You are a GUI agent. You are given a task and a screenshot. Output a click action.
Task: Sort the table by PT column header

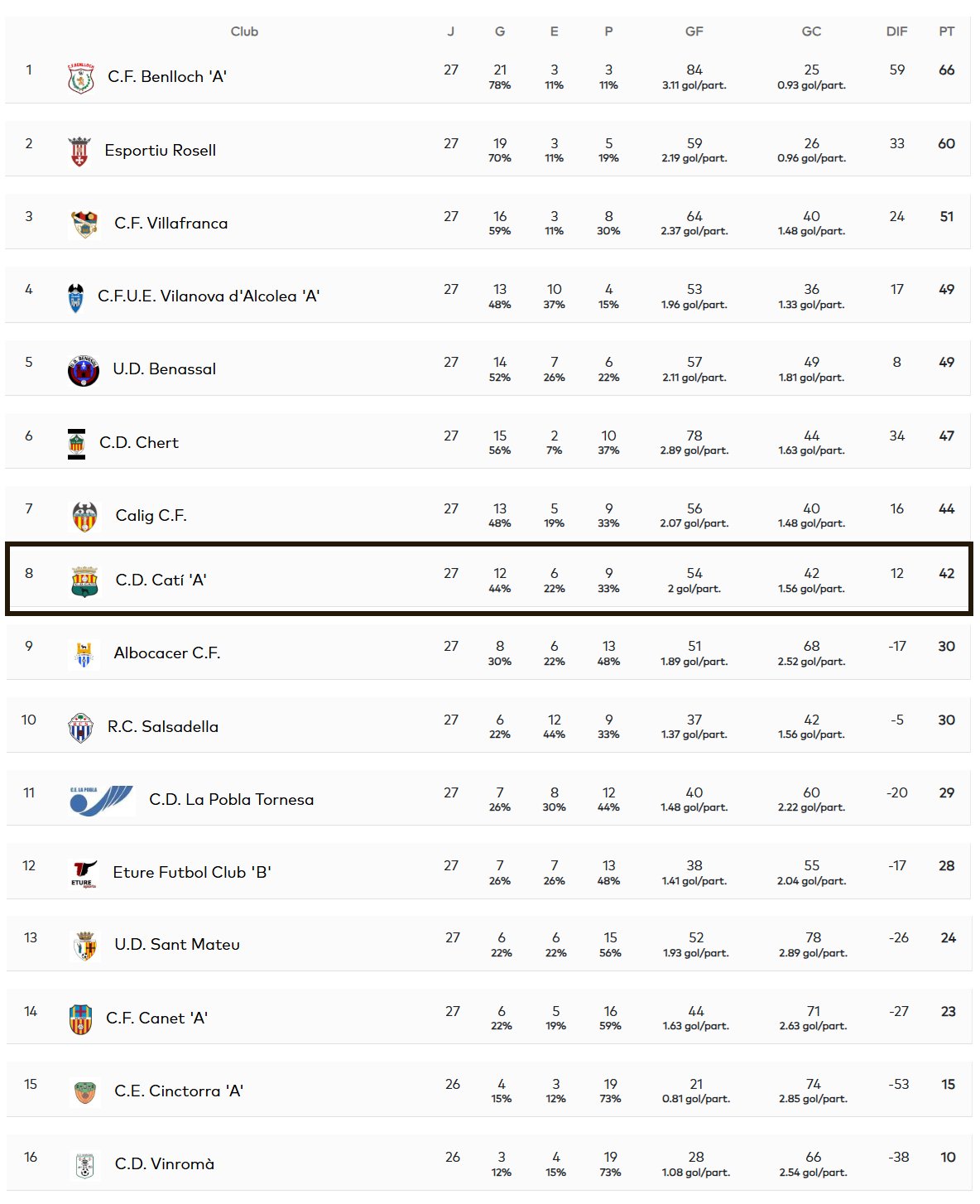947,31
